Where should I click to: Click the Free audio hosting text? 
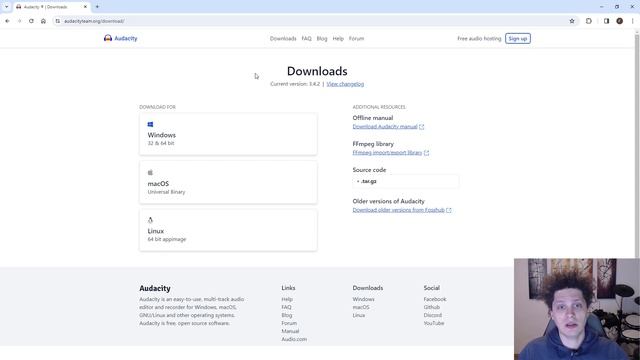tap(479, 38)
